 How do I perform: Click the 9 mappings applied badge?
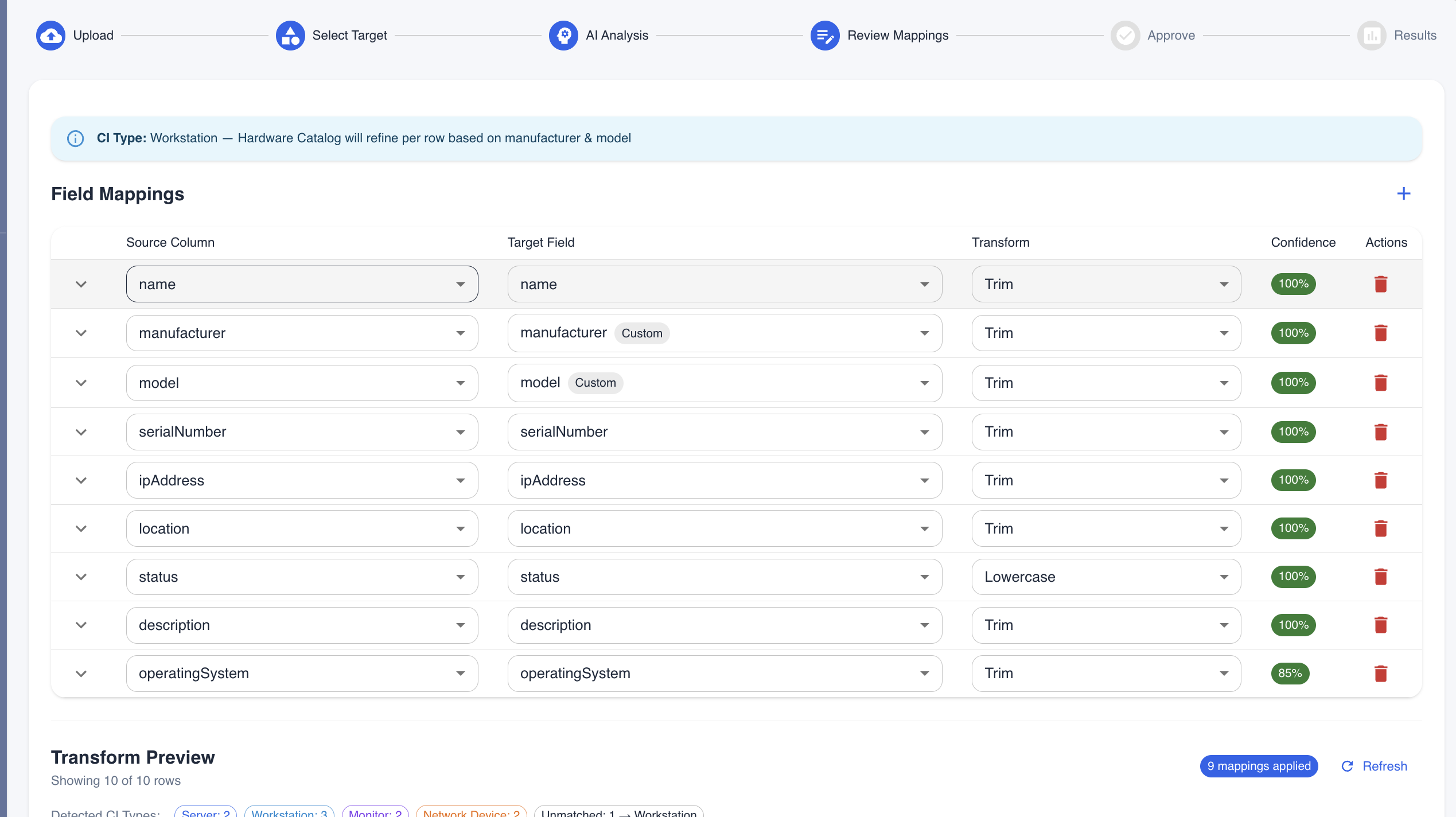tap(1259, 767)
